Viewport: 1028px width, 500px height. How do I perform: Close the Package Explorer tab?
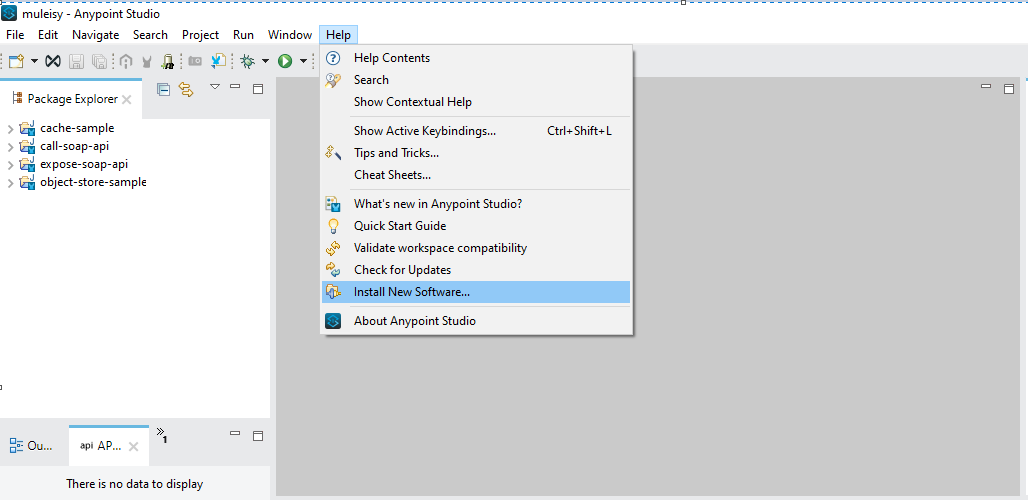coord(127,100)
